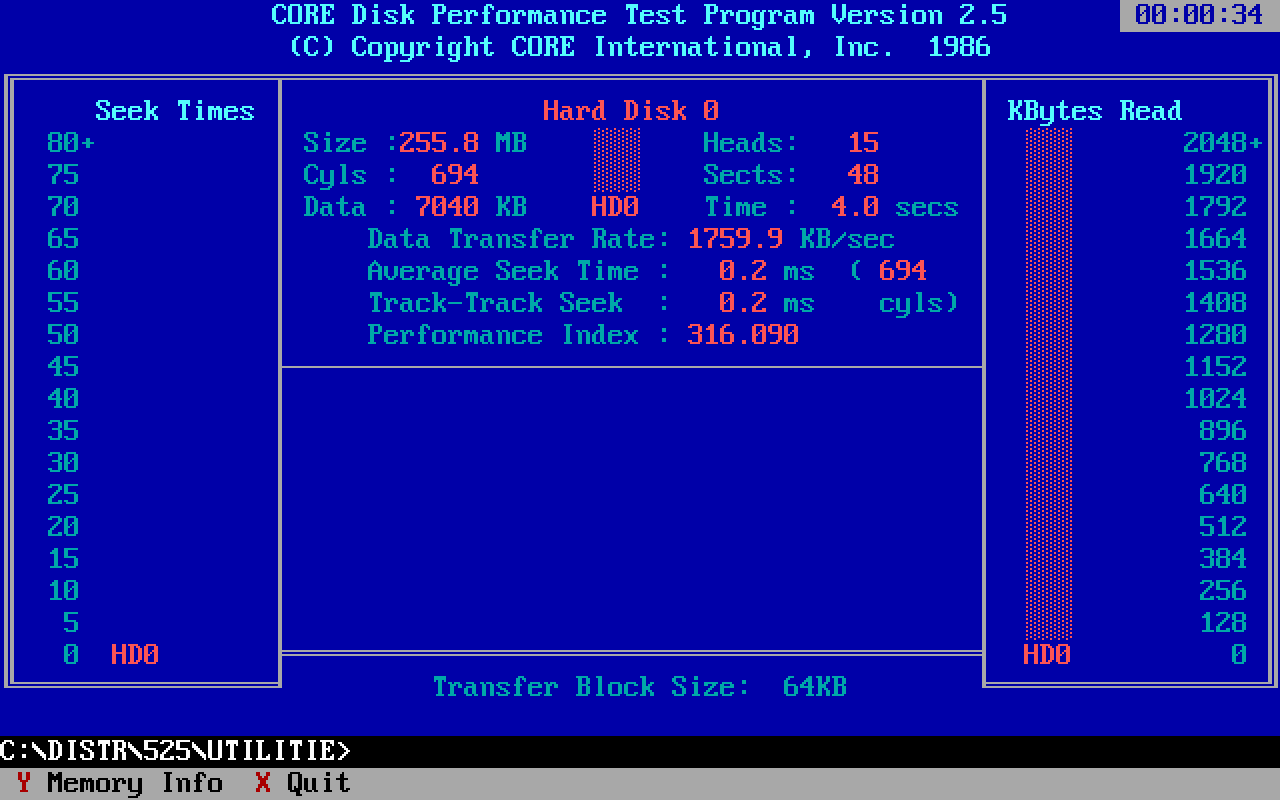Click the Cyls value 694

coord(455,175)
